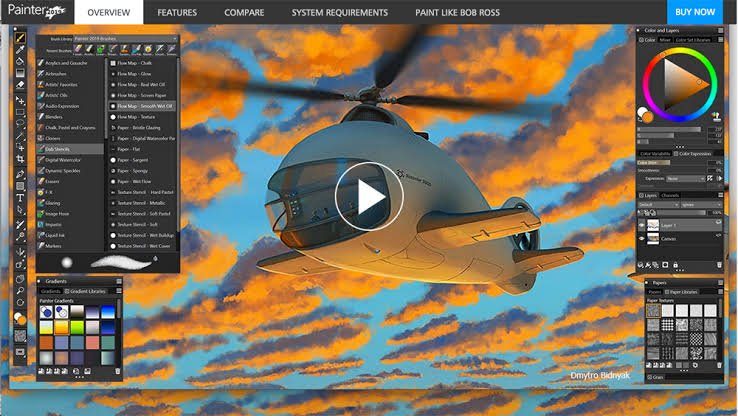Delete the selected paper texture with trash icon
738x416 pixels.
pyautogui.click(x=719, y=365)
